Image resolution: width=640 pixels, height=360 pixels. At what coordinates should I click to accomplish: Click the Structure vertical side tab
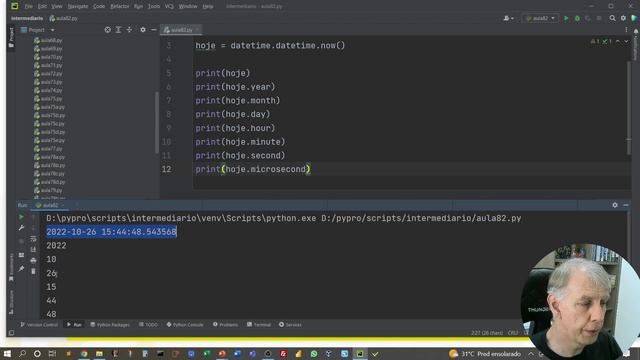(x=11, y=302)
